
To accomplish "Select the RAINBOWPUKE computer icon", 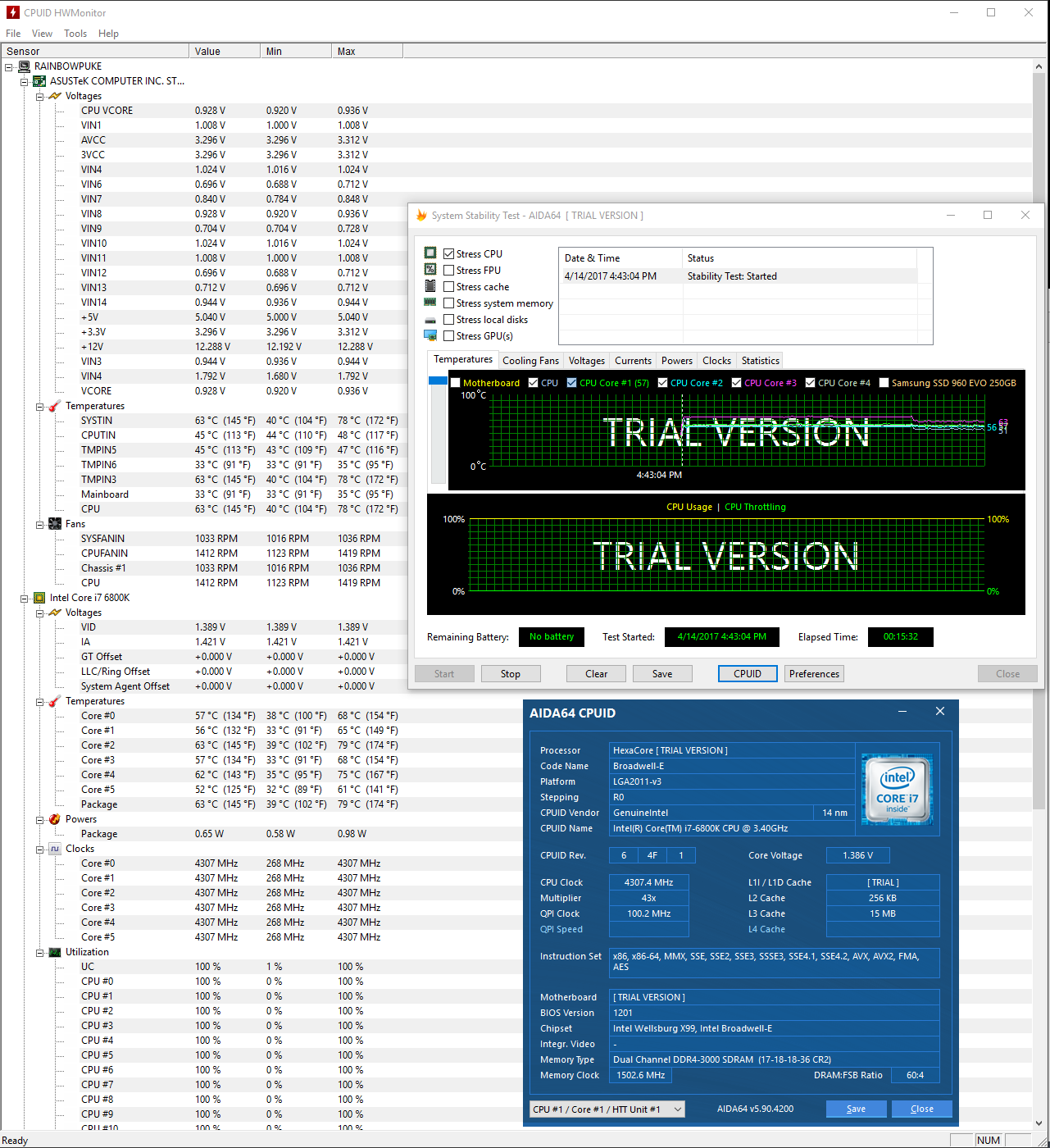I will (x=25, y=66).
